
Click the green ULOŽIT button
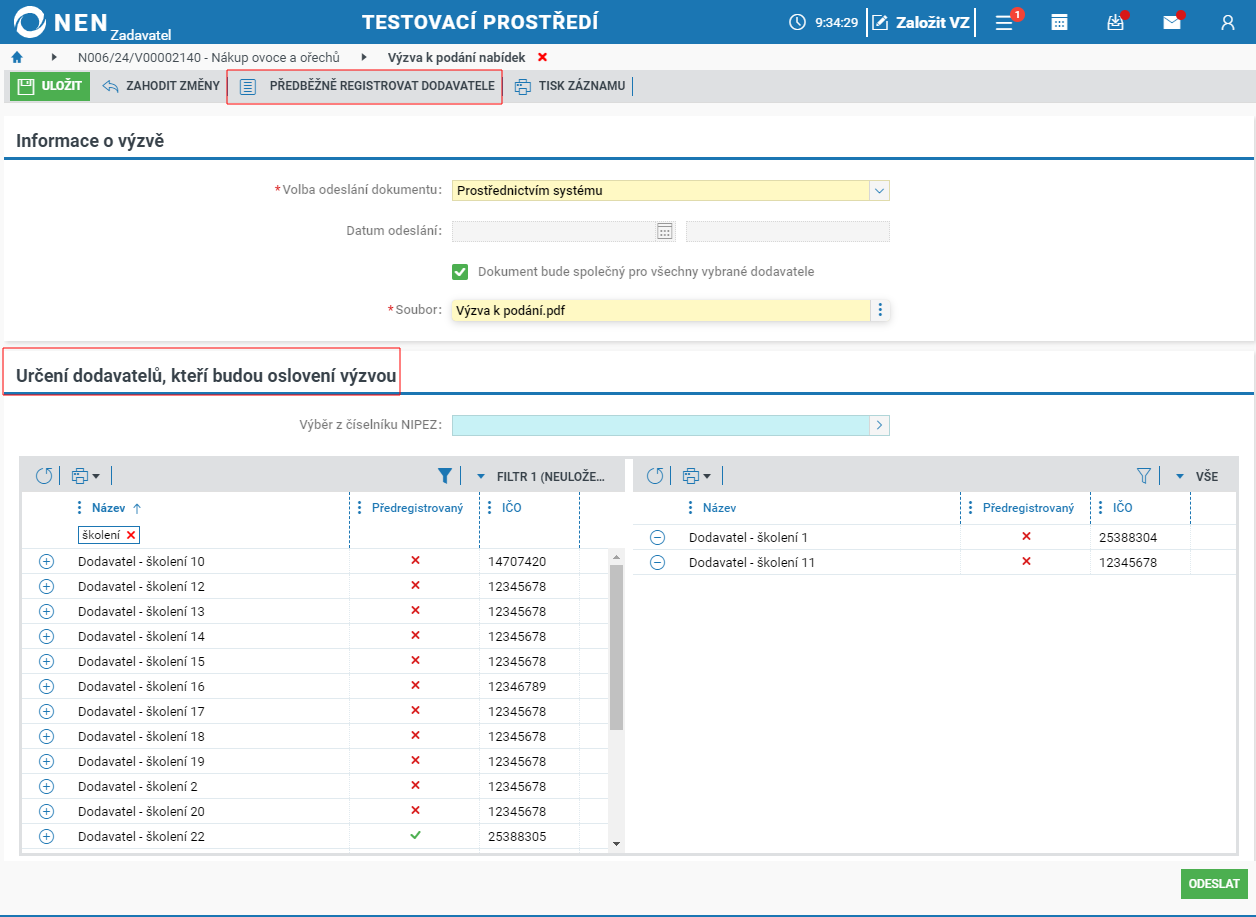tap(50, 86)
